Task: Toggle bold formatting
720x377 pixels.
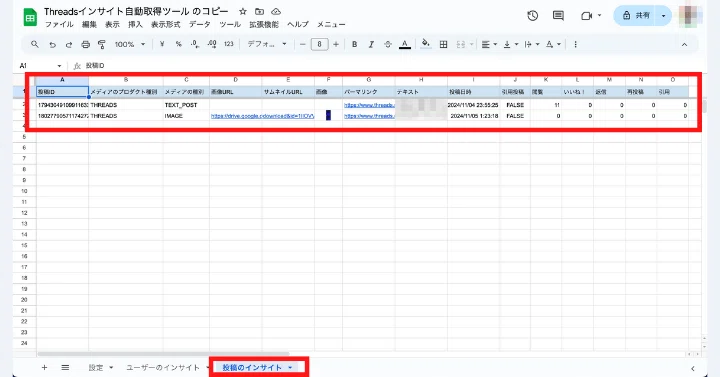Action: click(354, 44)
